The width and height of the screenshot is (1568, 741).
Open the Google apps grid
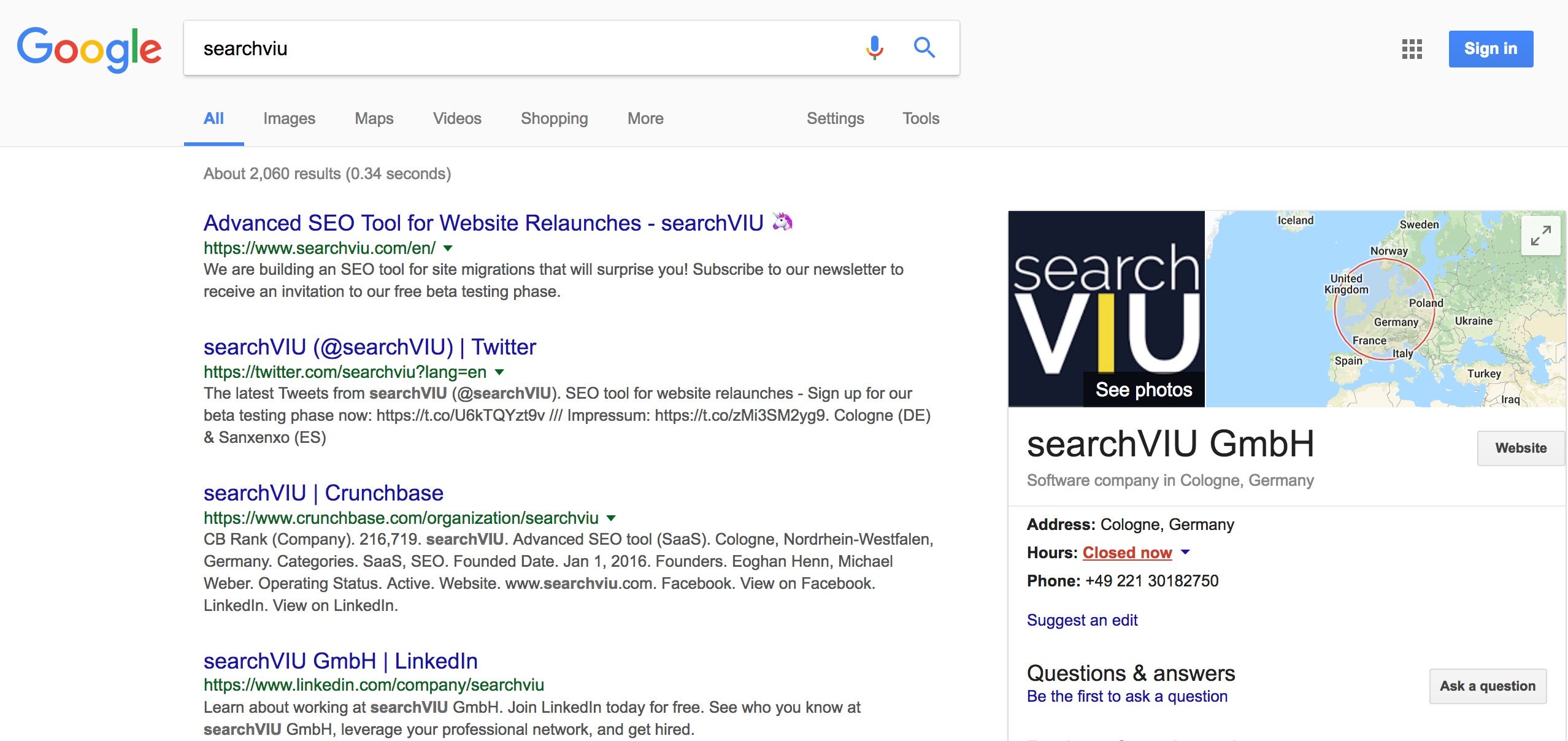click(1412, 49)
